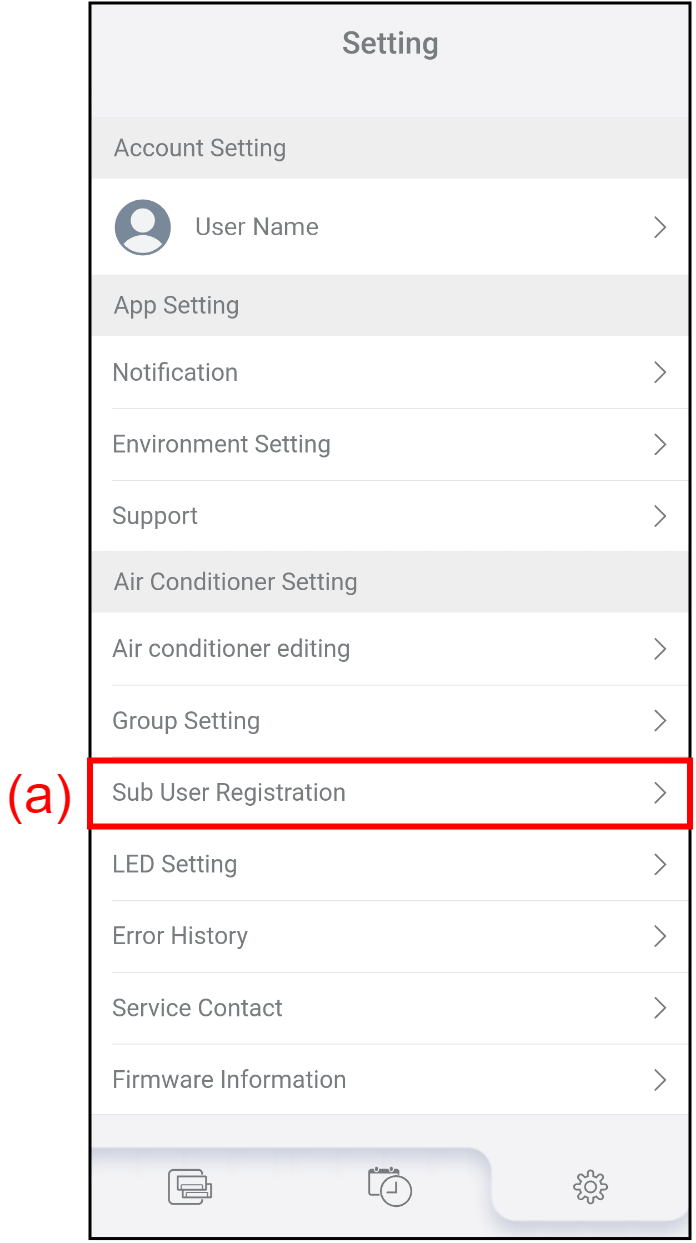Switch to the settings tab at bottom right
The image size is (696, 1243).
point(590,1186)
